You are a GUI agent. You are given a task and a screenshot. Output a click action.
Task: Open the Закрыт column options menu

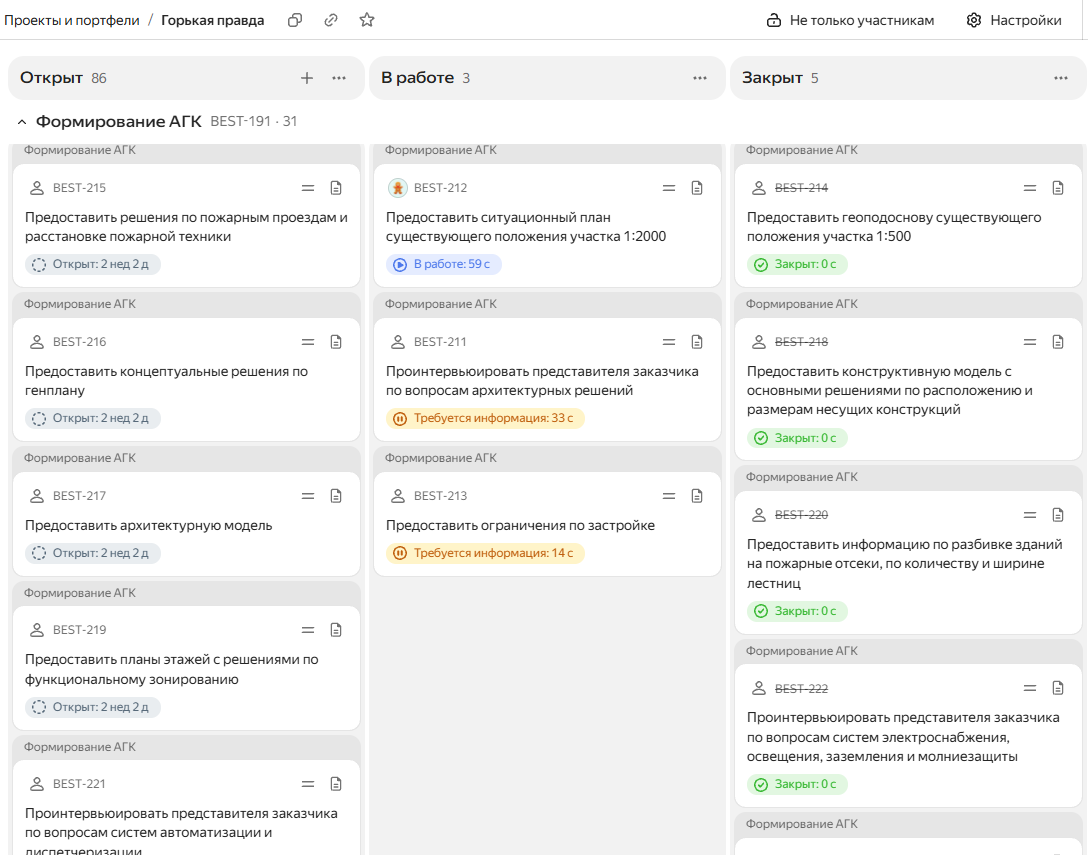tap(1061, 78)
